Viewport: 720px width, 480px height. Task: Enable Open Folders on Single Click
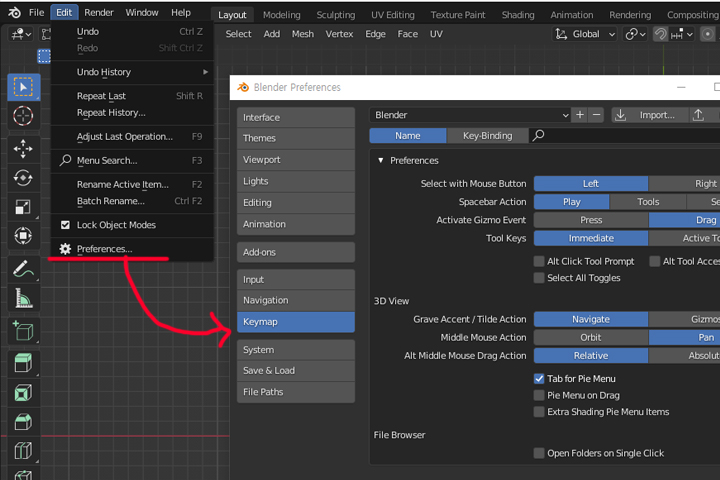click(x=539, y=453)
